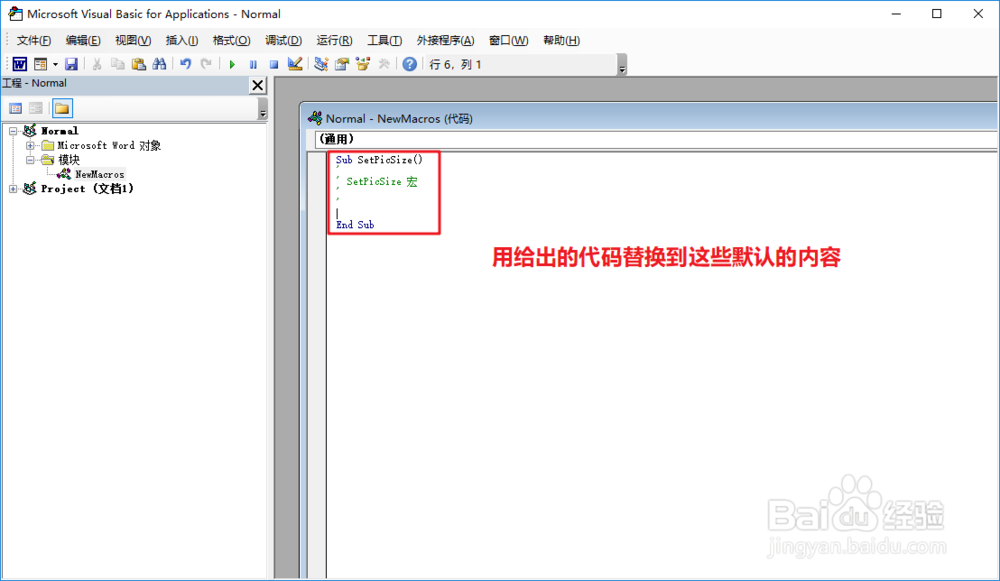Open the 工具(T) menu
The height and width of the screenshot is (581, 1000).
(385, 40)
